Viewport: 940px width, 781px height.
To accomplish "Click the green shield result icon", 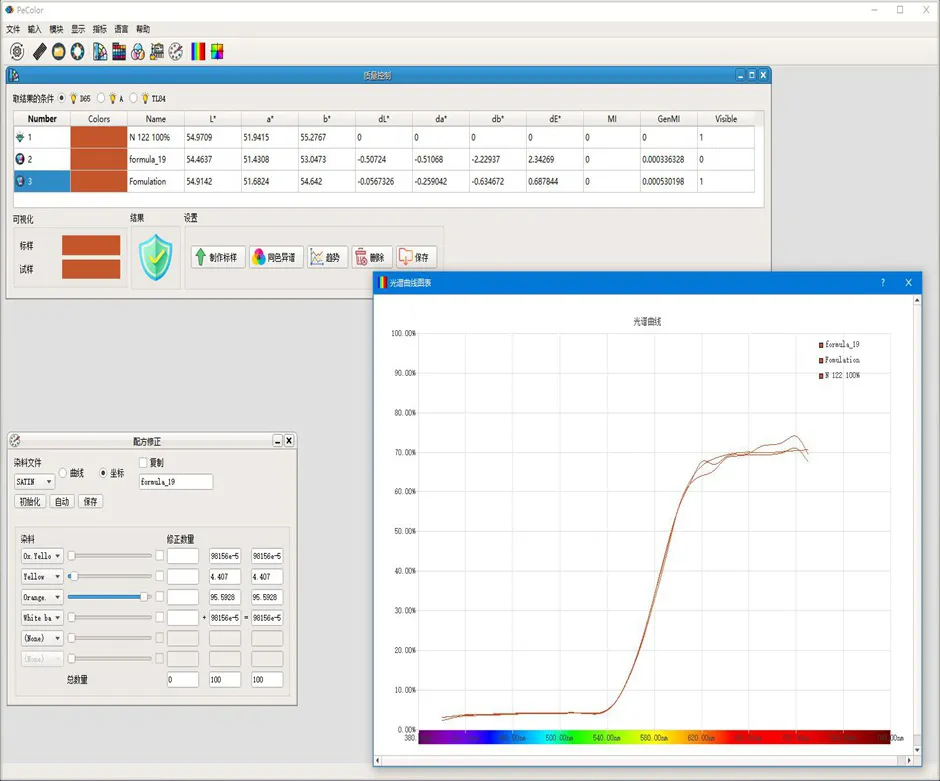I will [x=155, y=257].
